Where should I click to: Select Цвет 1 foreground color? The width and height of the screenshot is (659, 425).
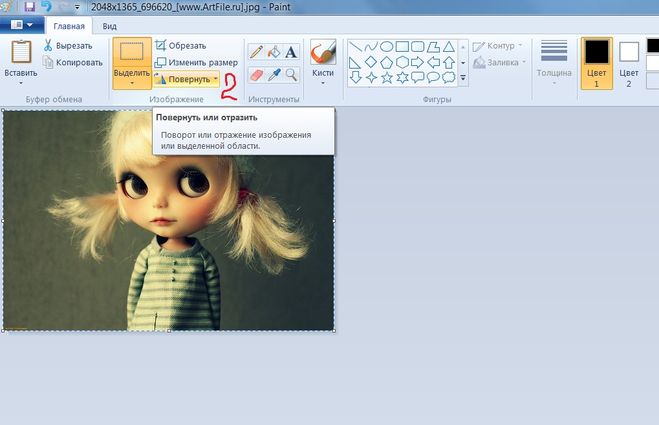(x=597, y=63)
